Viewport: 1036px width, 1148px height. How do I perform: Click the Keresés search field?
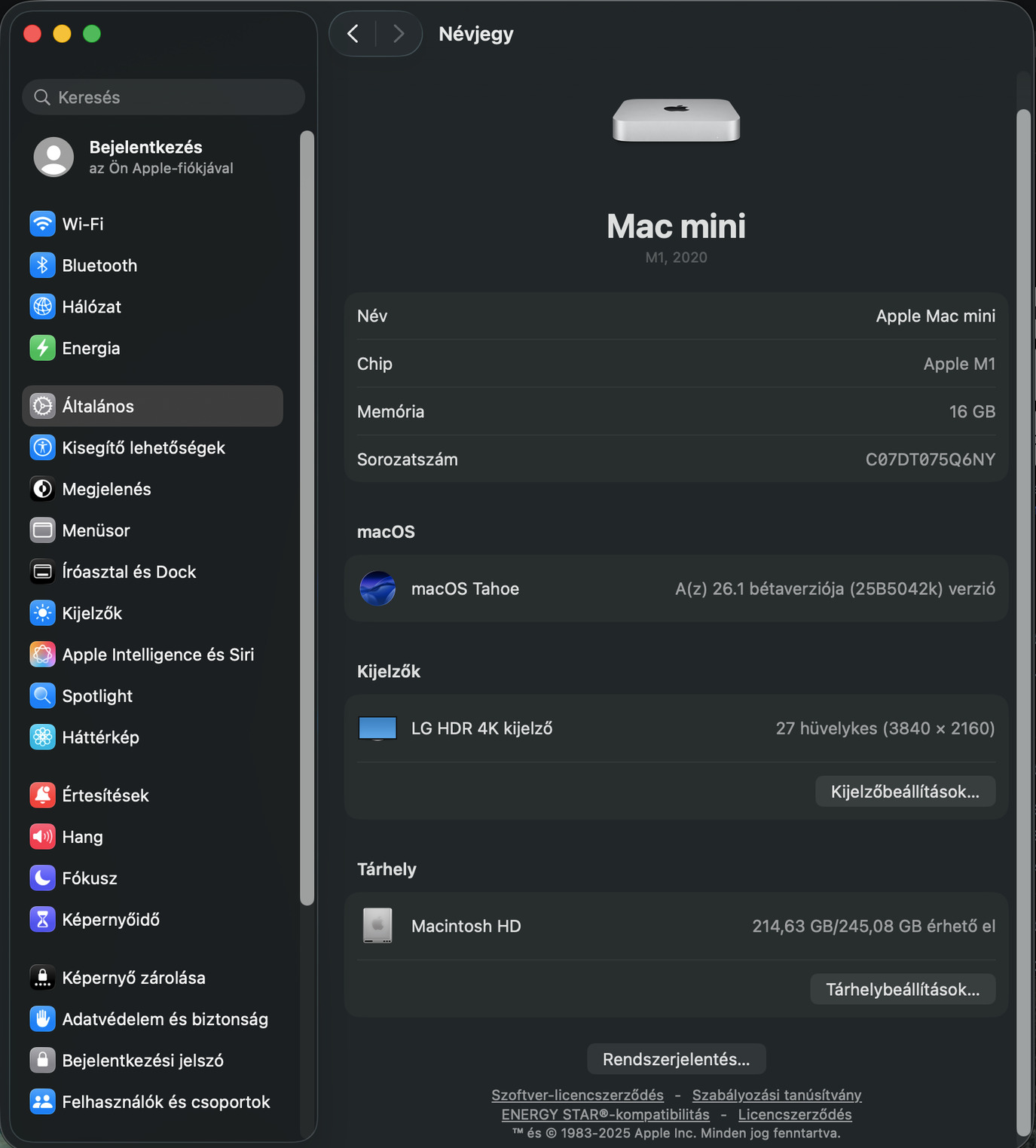coord(163,97)
